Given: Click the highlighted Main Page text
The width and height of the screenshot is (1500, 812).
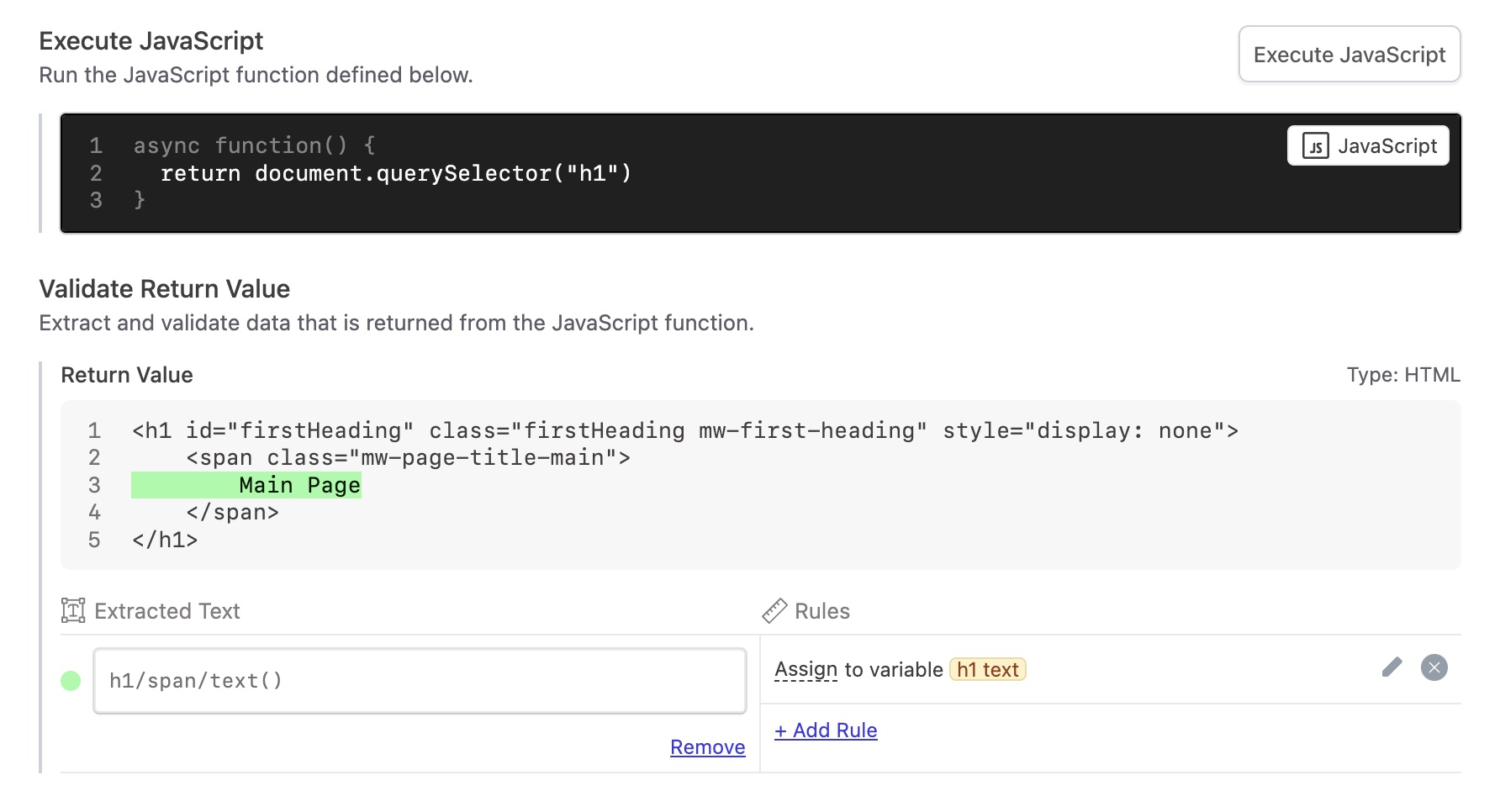Looking at the screenshot, I should pos(299,486).
